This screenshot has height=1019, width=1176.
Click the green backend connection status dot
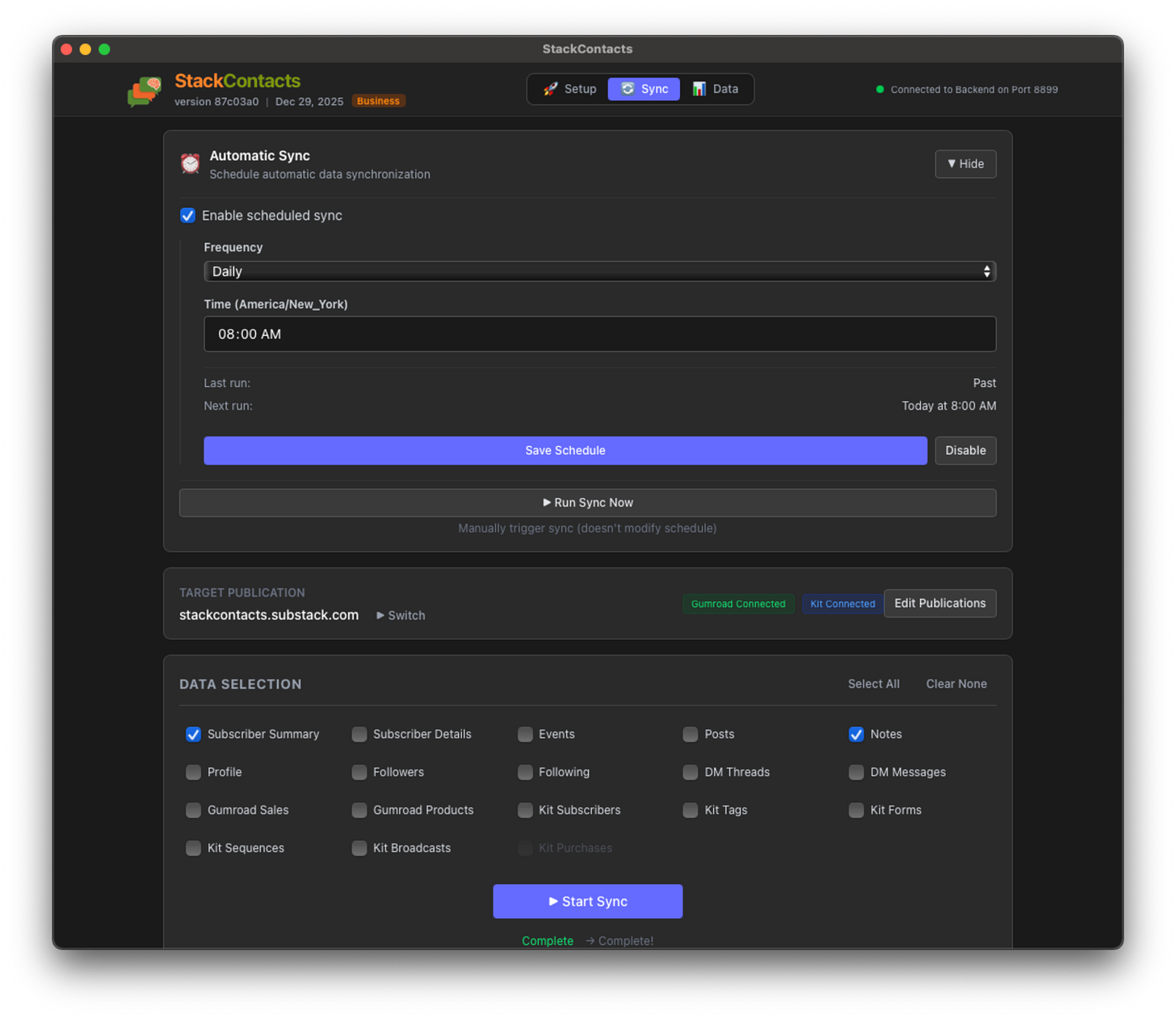pos(880,90)
